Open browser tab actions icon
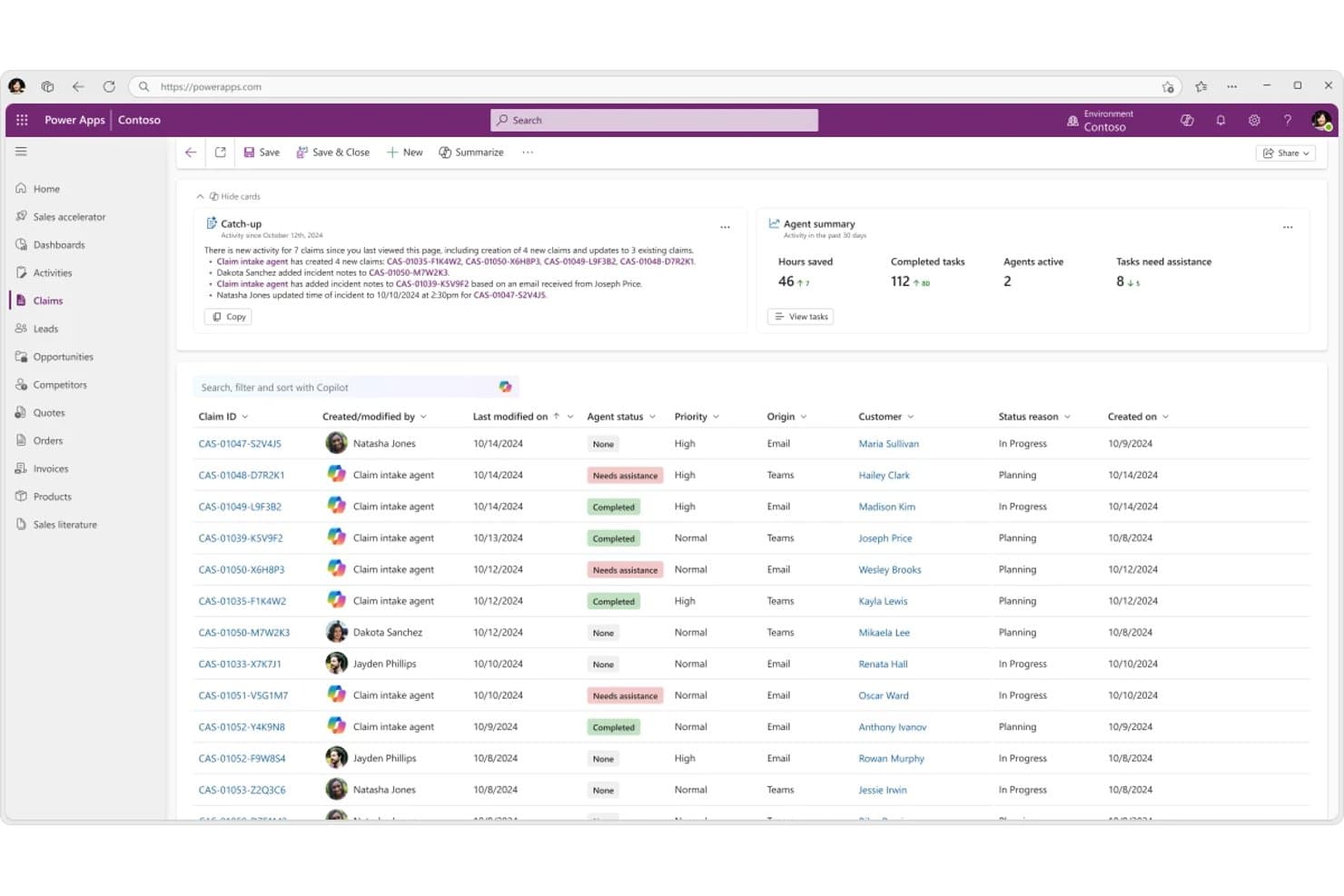 coord(47,86)
